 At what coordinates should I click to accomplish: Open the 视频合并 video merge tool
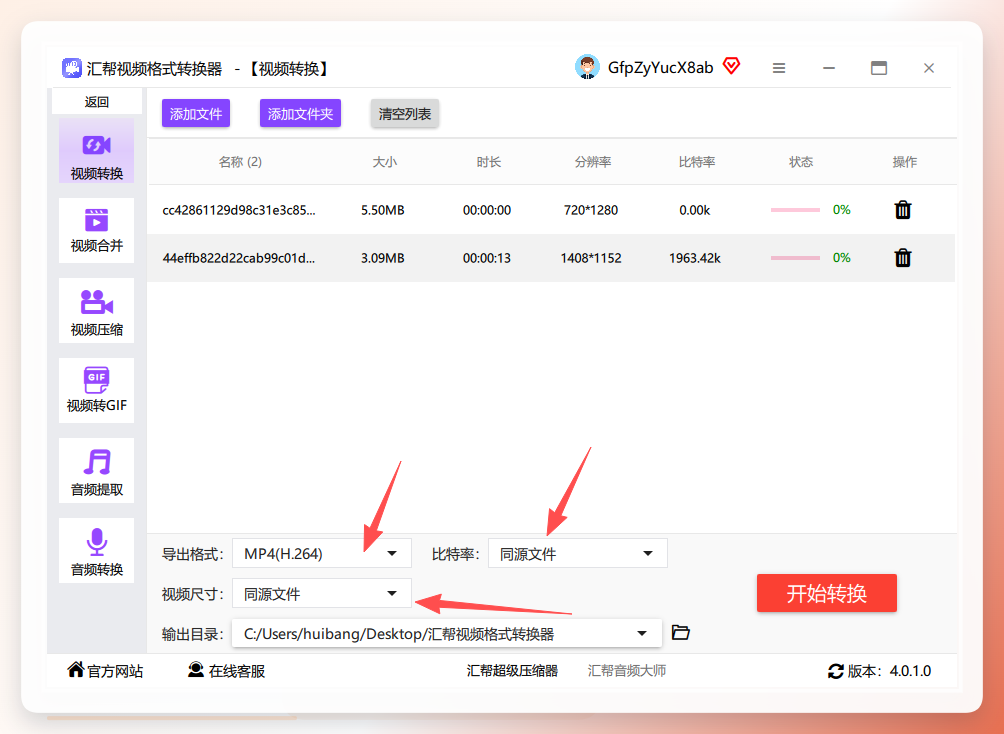[96, 231]
